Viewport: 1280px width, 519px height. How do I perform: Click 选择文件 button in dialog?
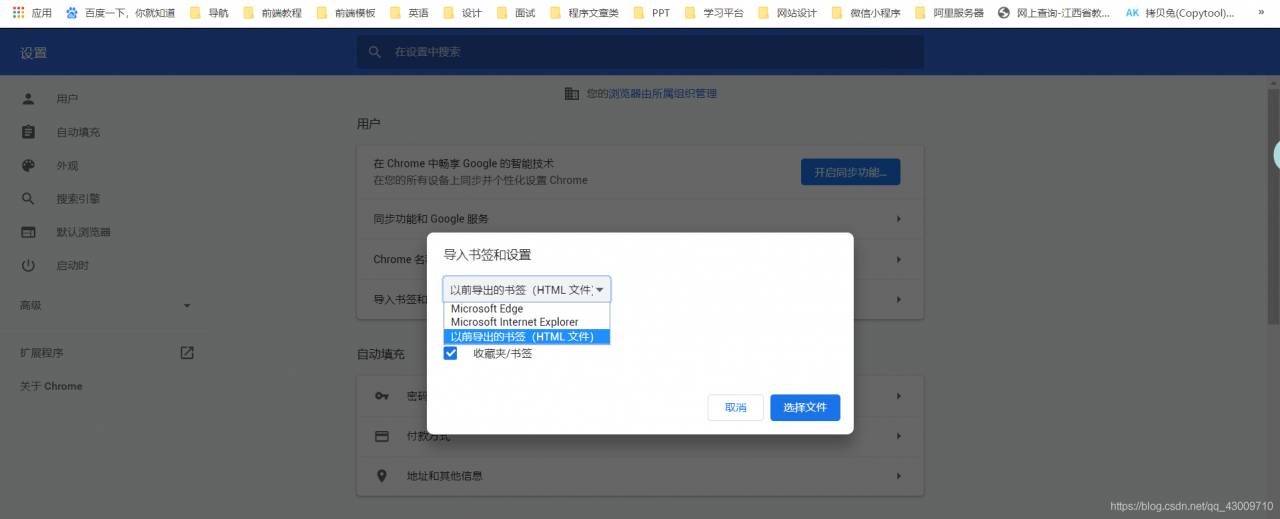tap(805, 407)
